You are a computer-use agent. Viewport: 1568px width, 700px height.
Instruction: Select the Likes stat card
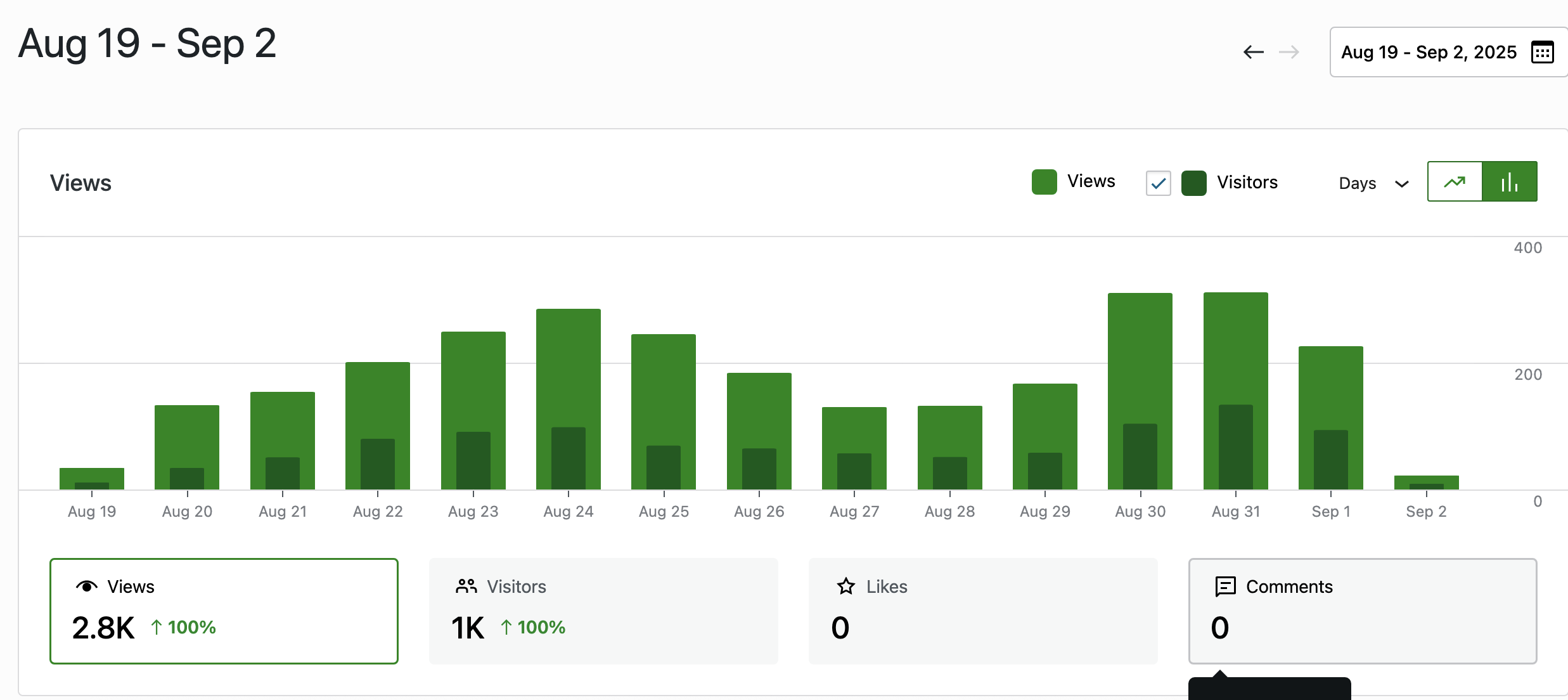982,611
